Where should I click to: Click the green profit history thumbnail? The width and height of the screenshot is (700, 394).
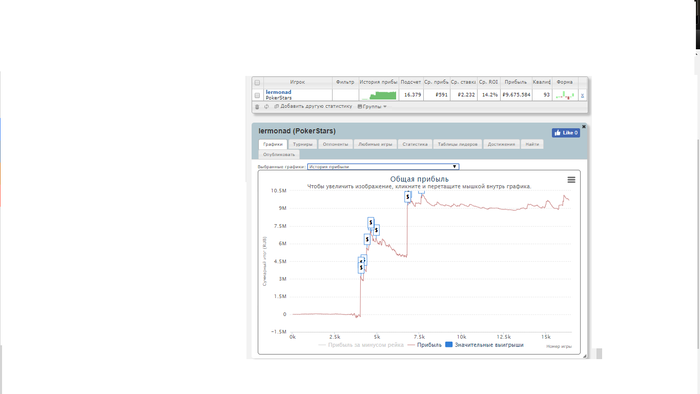379,95
